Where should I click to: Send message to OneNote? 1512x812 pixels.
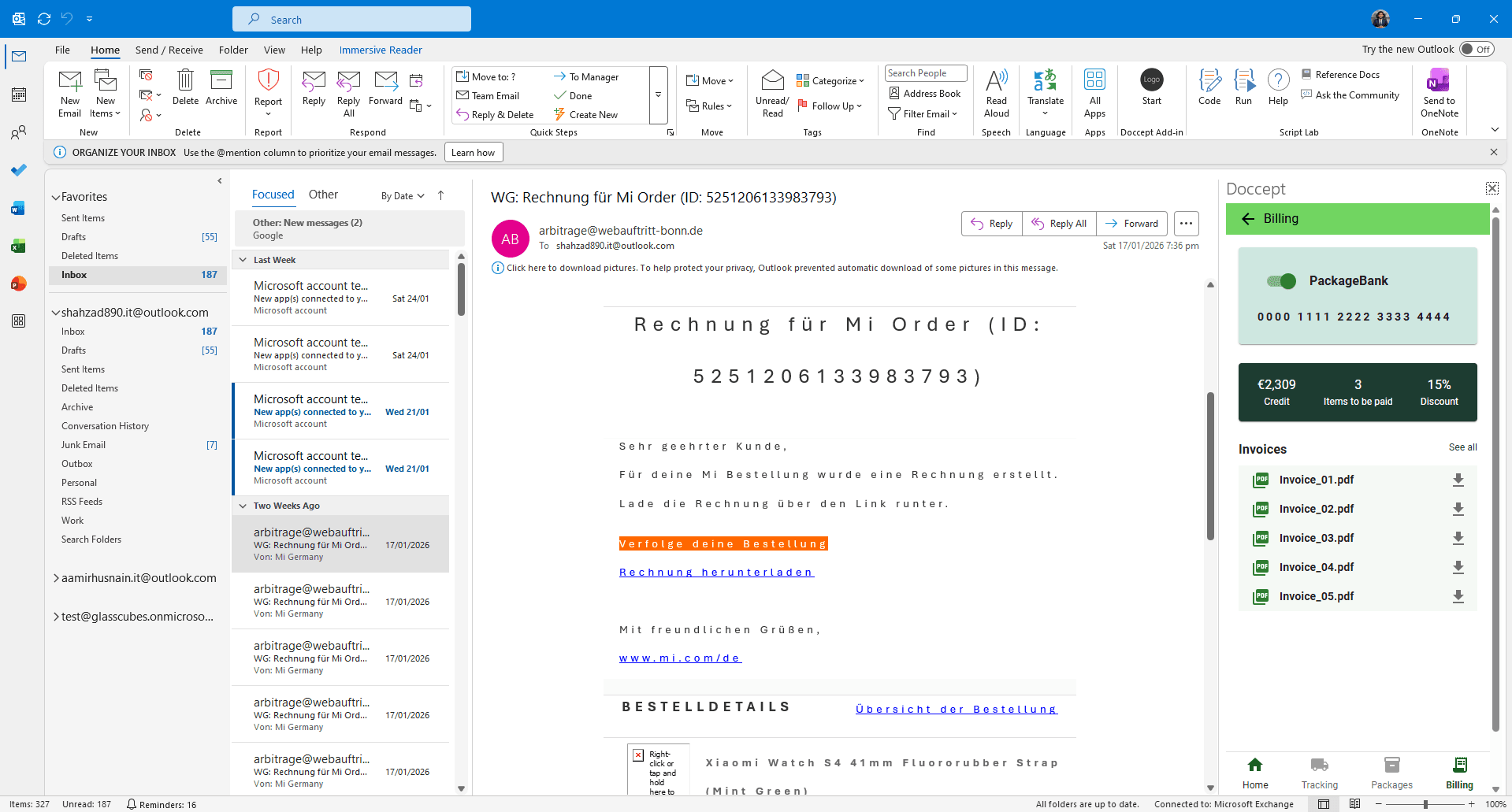tap(1439, 93)
